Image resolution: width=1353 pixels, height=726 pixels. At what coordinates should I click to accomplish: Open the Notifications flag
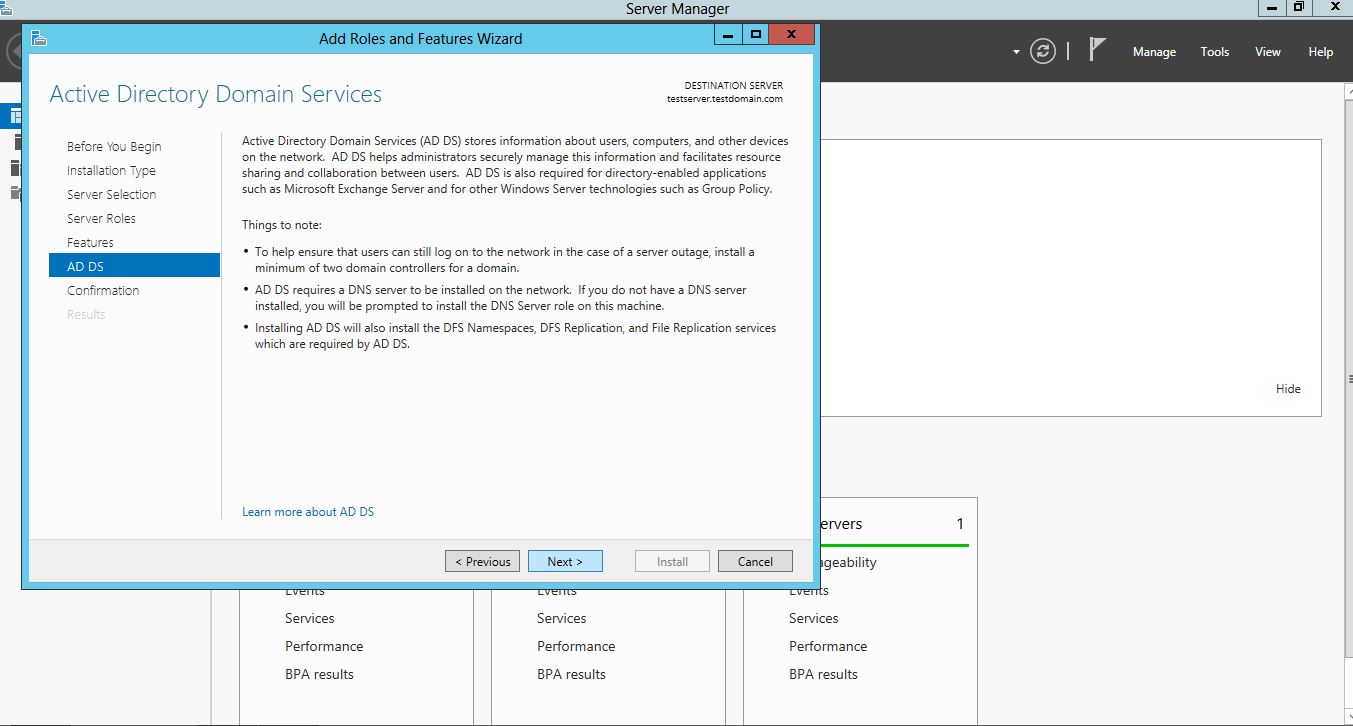[x=1097, y=50]
